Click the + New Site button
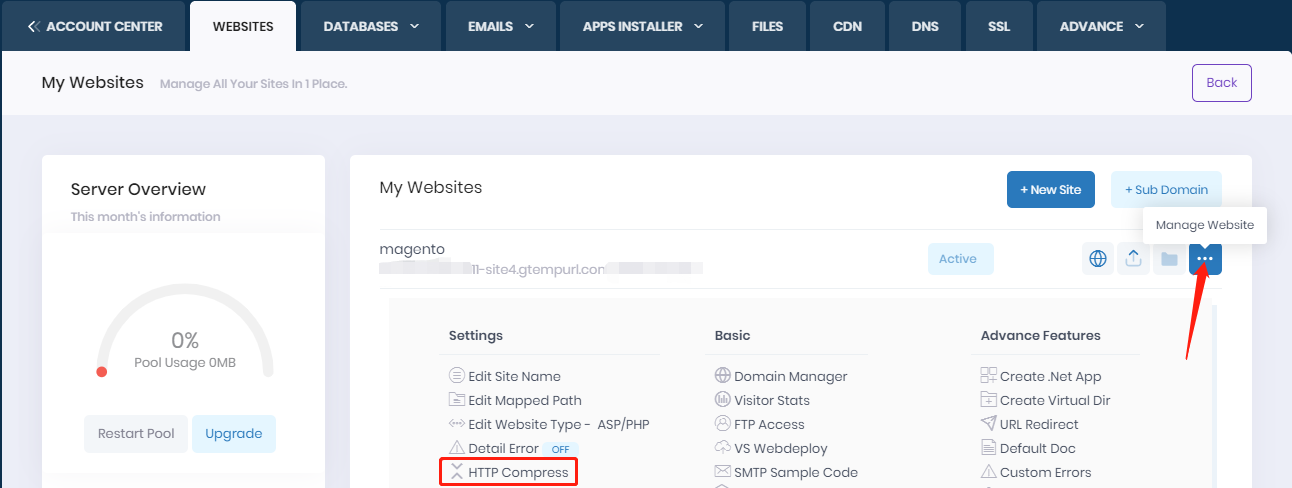1292x488 pixels. pos(1050,190)
